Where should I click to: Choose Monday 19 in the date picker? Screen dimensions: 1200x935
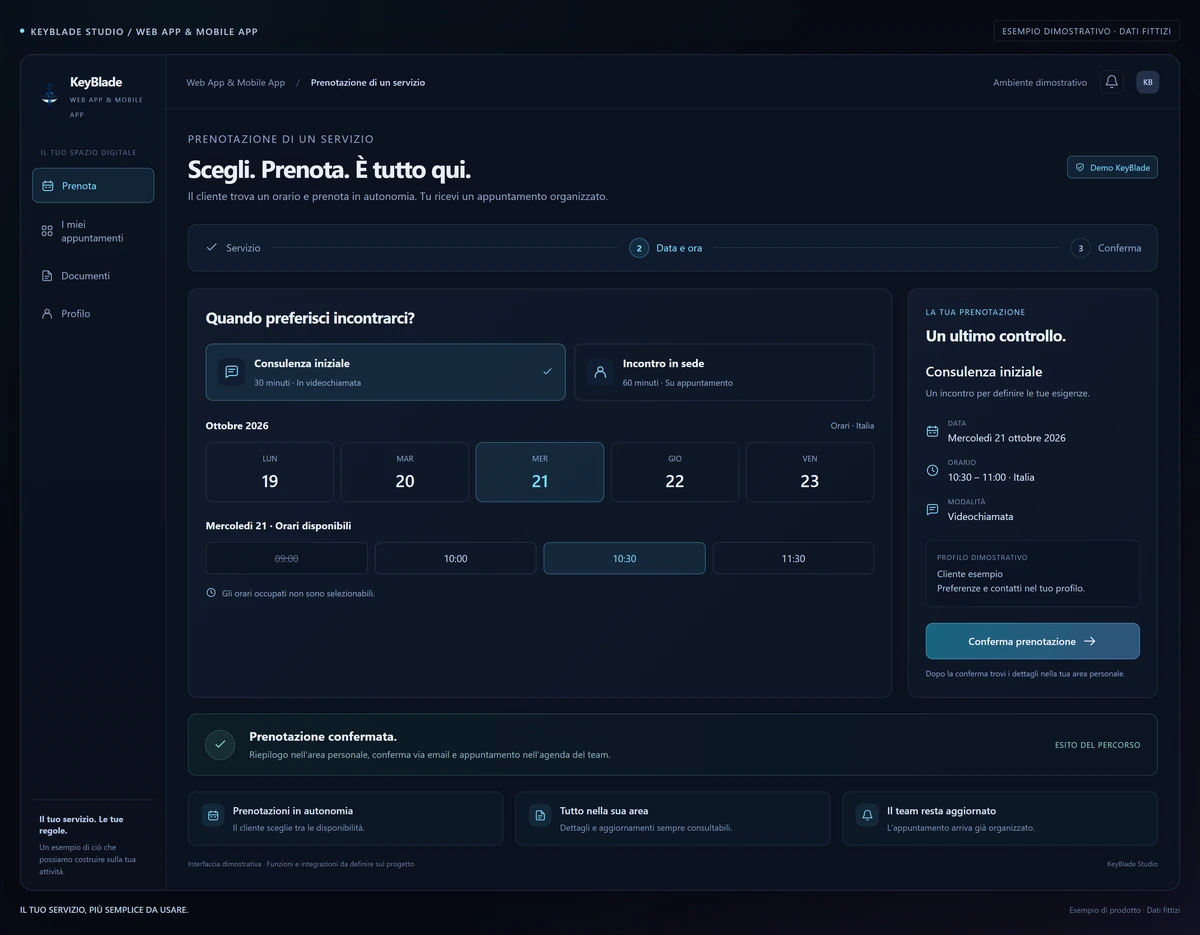(270, 472)
